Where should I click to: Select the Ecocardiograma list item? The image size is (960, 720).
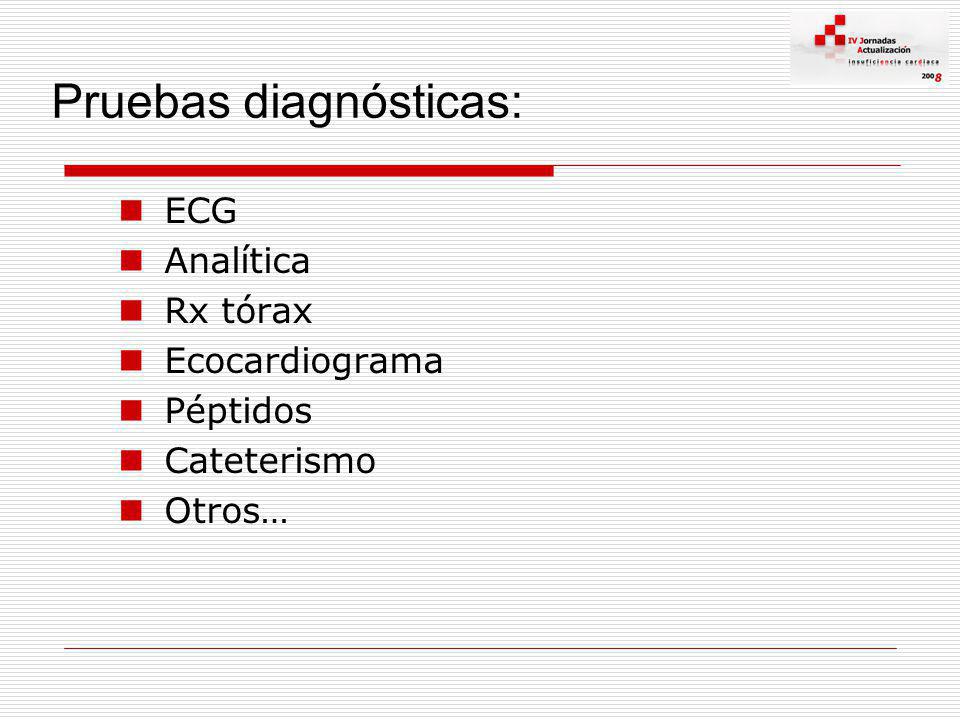[x=304, y=362]
